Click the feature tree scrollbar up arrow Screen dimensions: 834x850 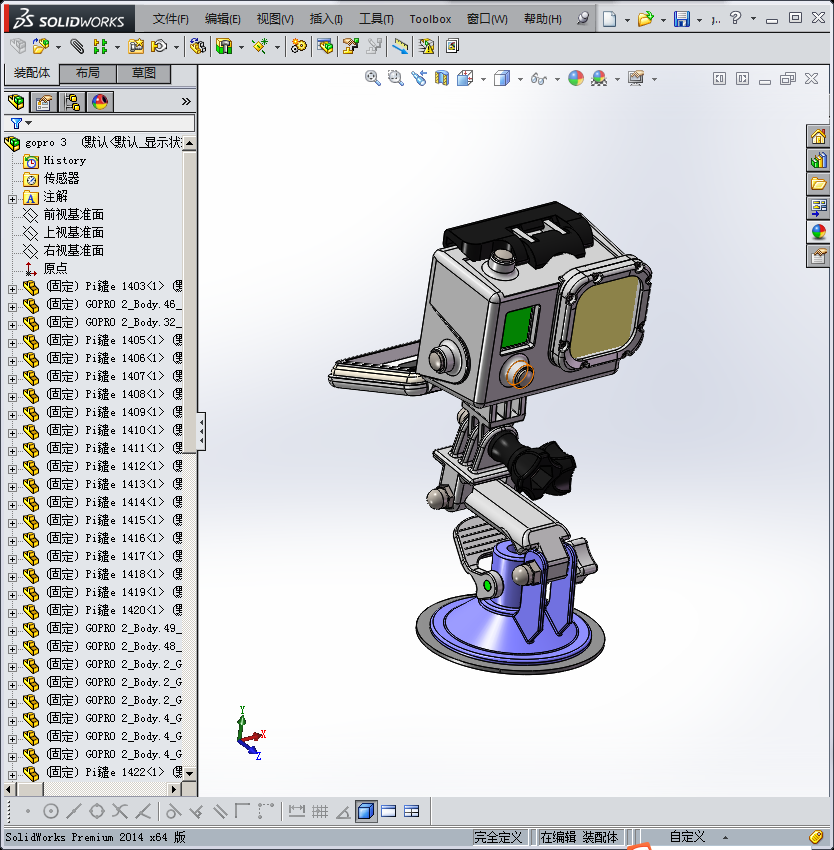tap(190, 143)
